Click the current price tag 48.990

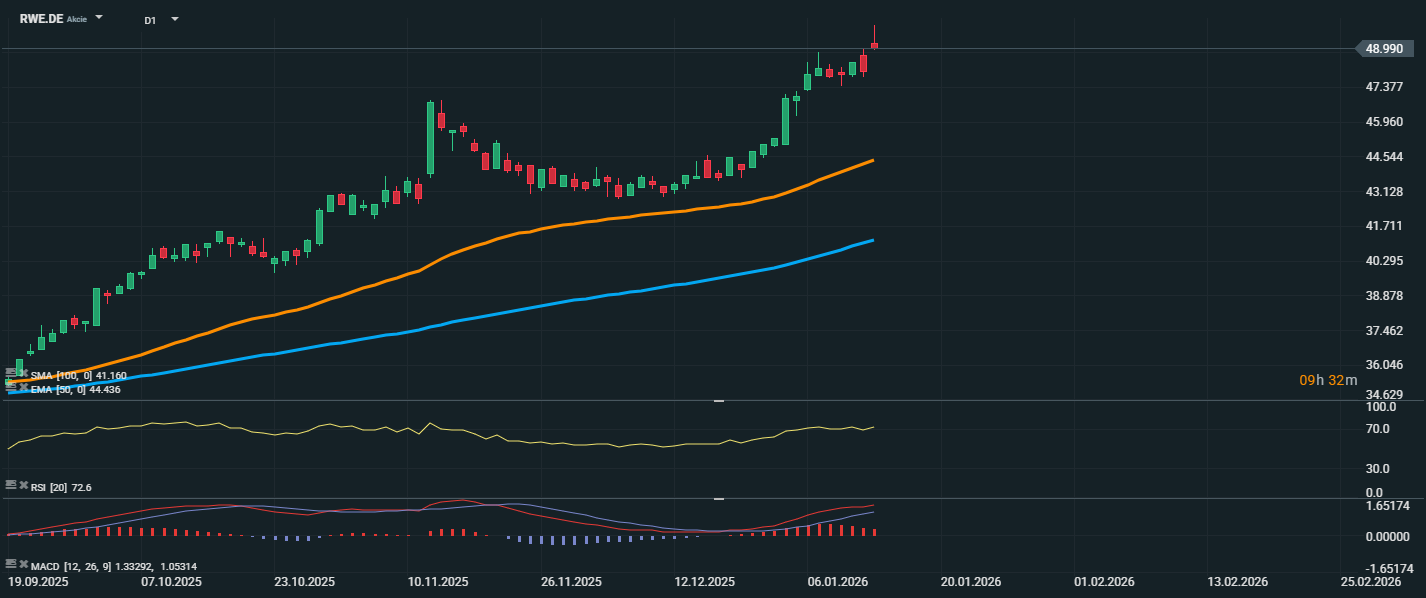click(1384, 48)
